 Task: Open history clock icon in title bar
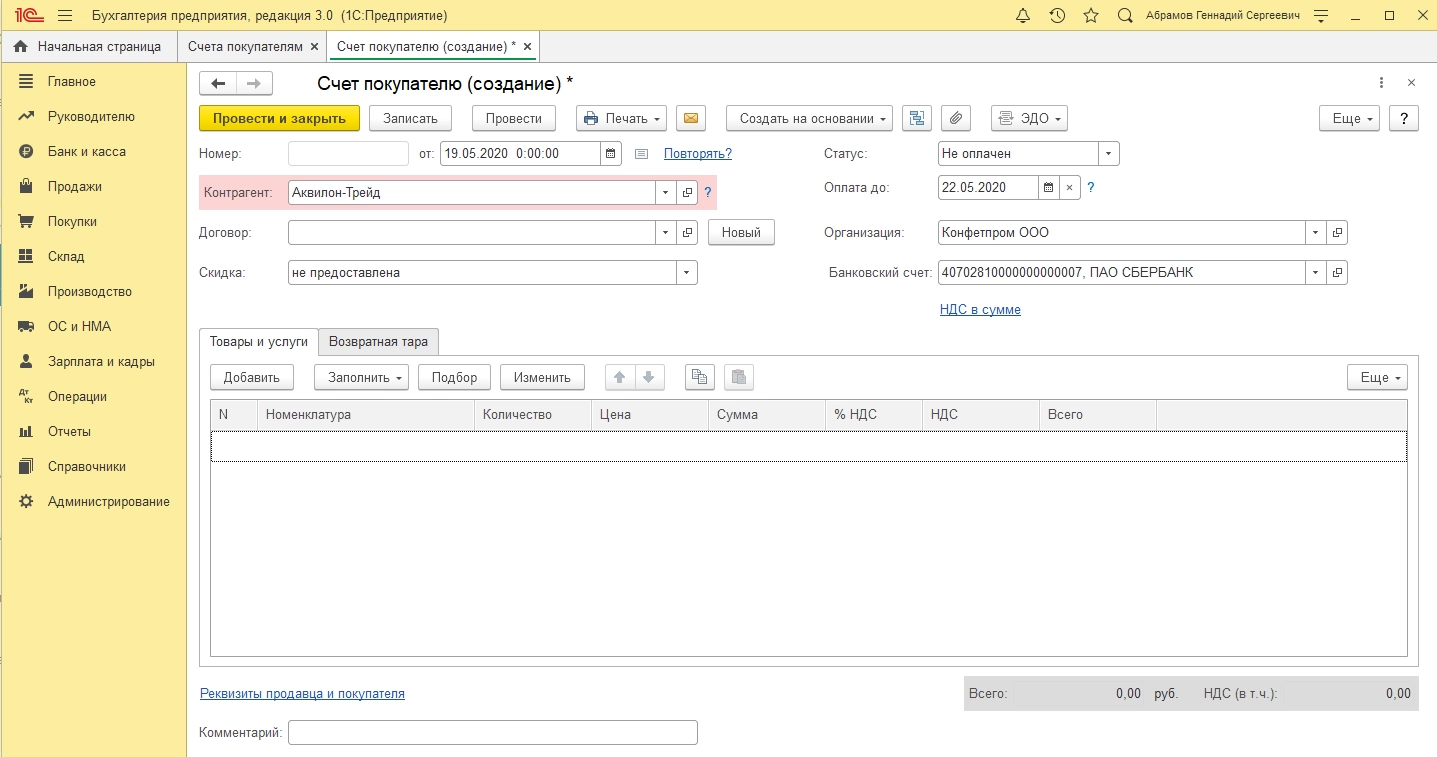click(1057, 16)
